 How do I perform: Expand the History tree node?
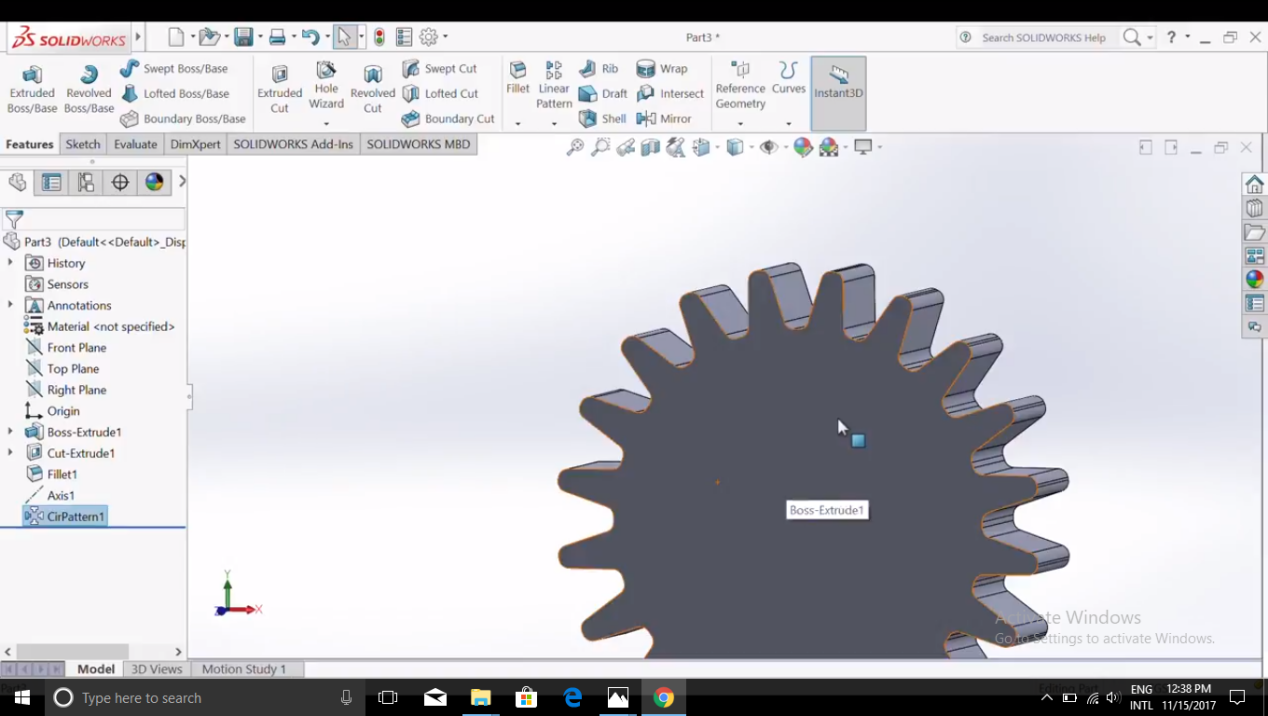[x=10, y=263]
